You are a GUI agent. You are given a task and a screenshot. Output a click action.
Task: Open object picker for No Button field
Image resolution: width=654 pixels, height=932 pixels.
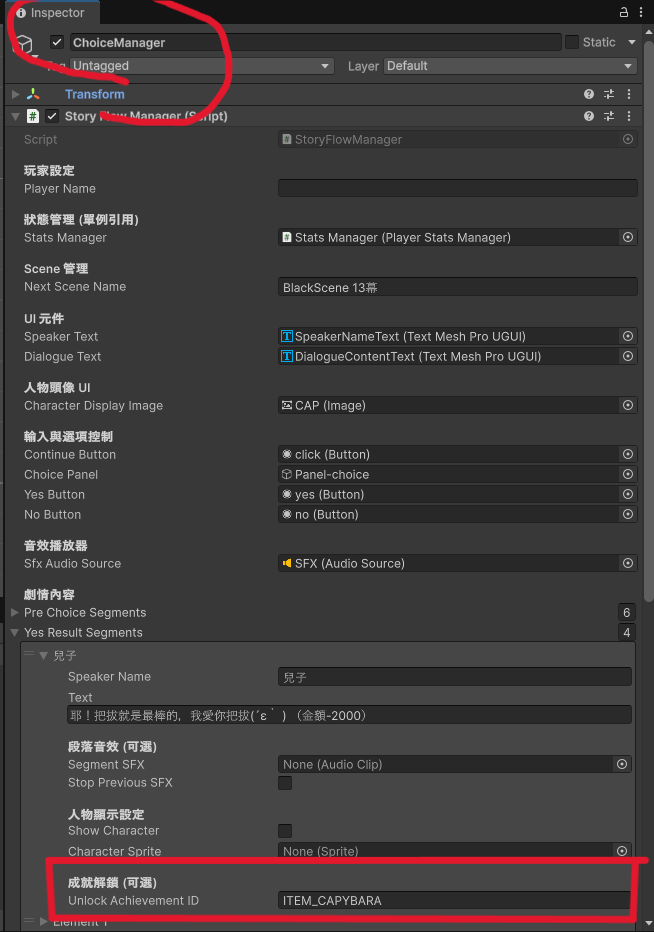point(628,514)
